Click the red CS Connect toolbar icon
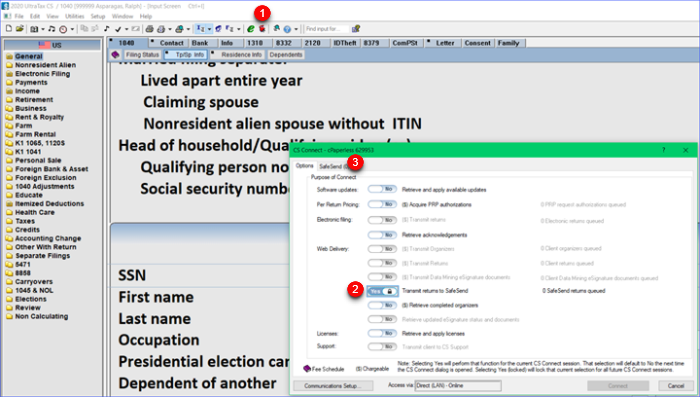This screenshot has height=397, width=700. (262, 29)
